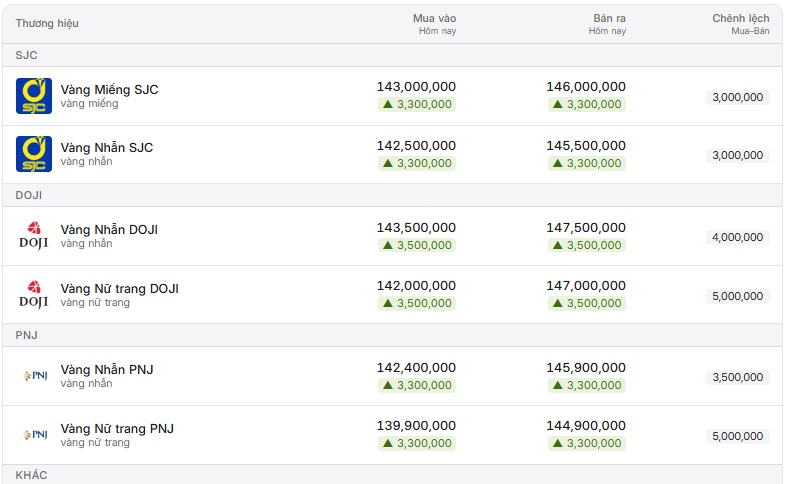Click the 3,500,000 spread badge for Vàng Nhẫn PNJ
This screenshot has height=484, width=790.
click(x=738, y=377)
